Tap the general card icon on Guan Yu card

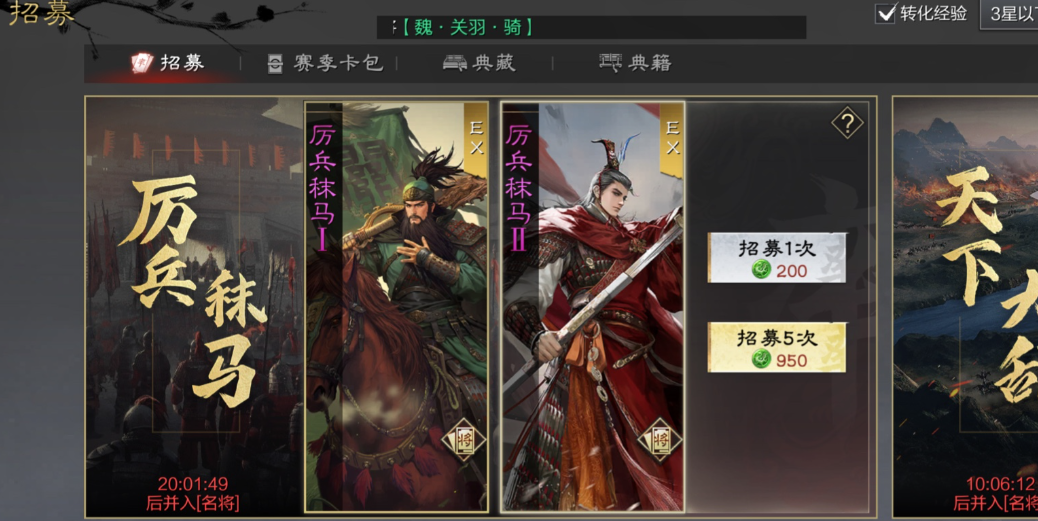point(463,440)
